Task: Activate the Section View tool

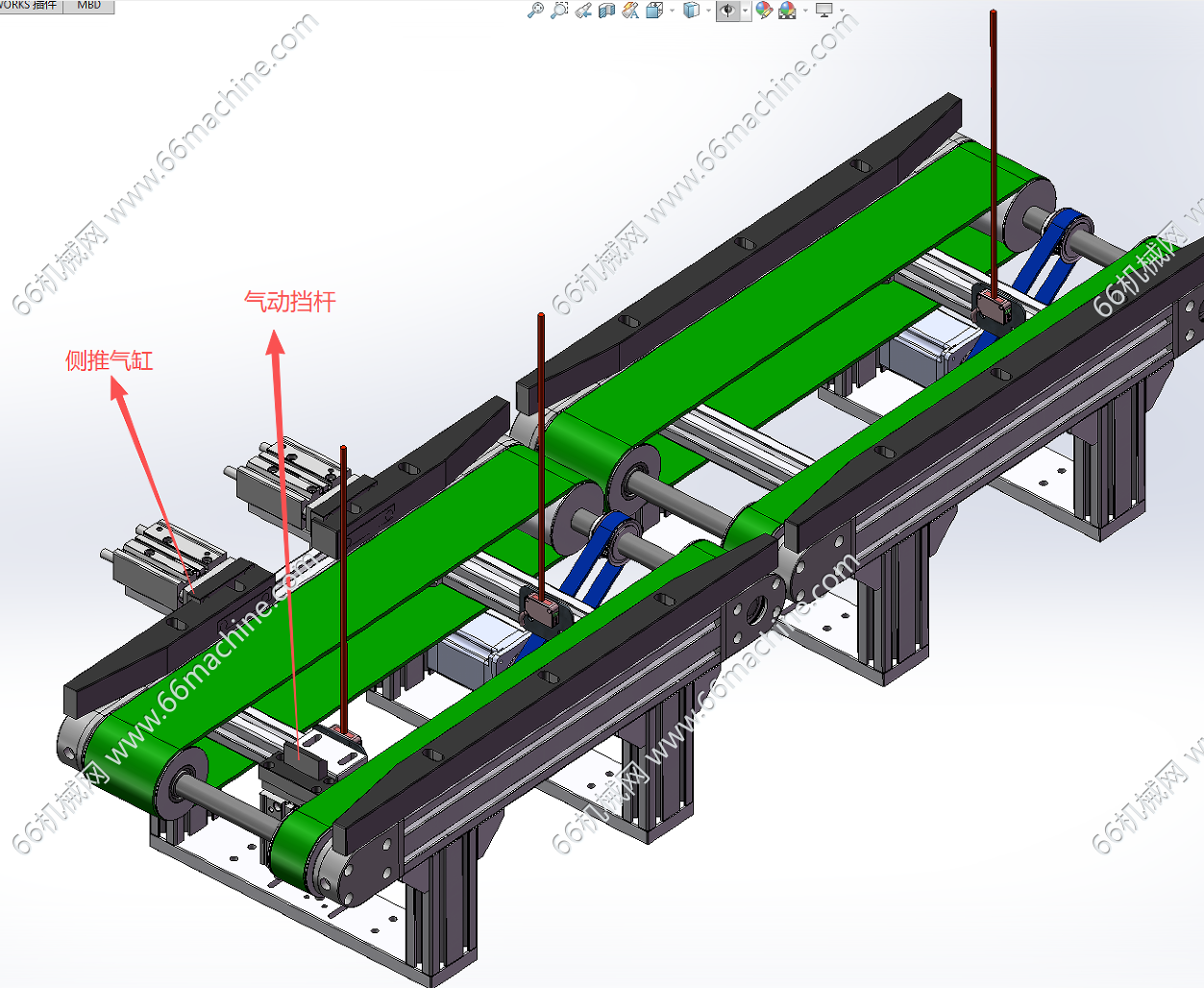Action: point(606,11)
